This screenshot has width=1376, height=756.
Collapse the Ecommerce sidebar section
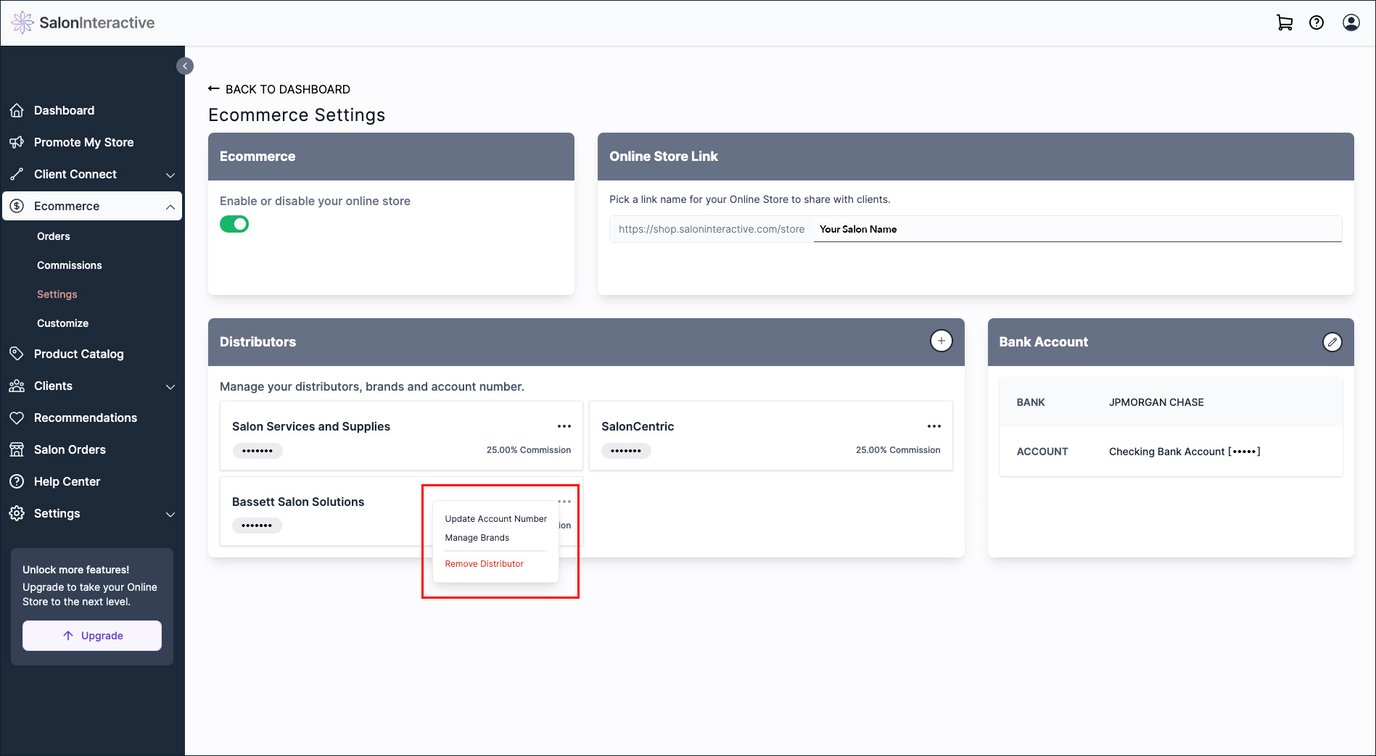click(x=170, y=207)
